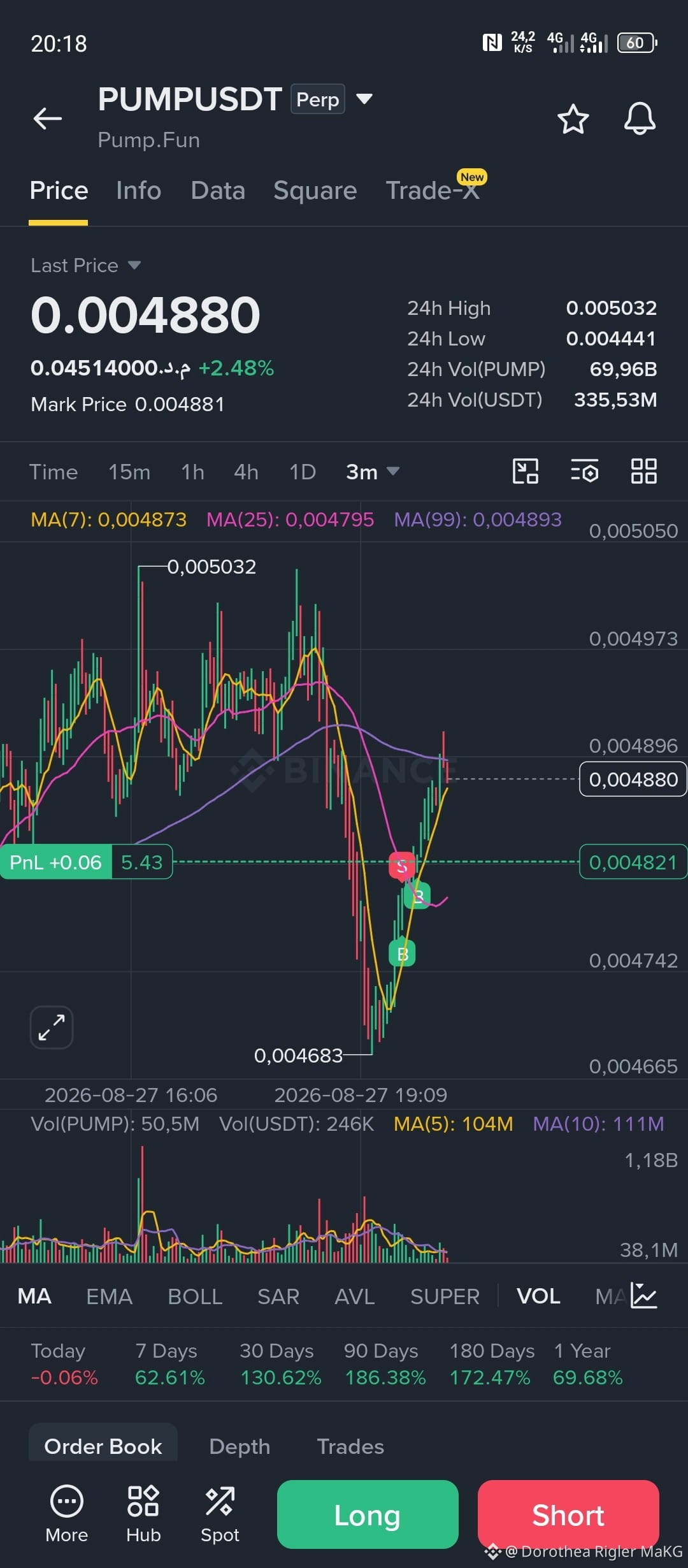Switch to the Info tab

[139, 191]
